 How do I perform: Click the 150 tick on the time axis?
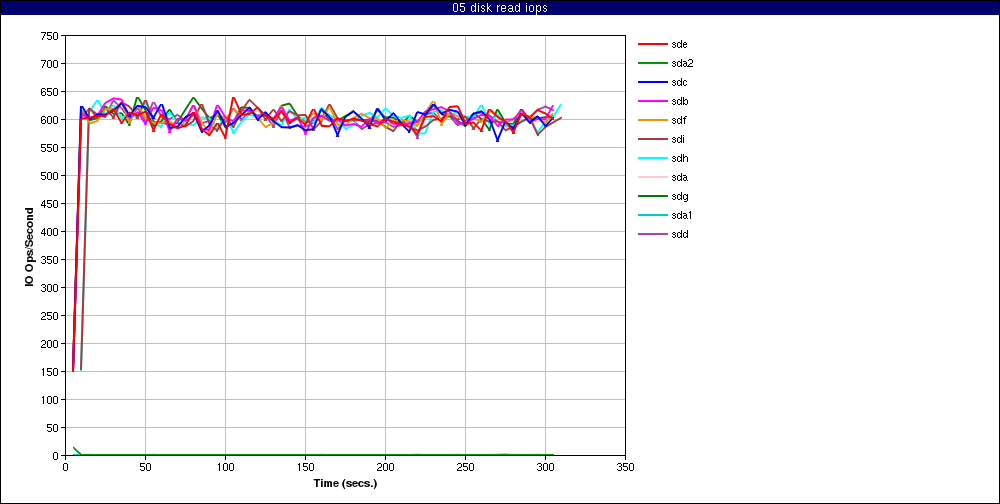click(305, 467)
